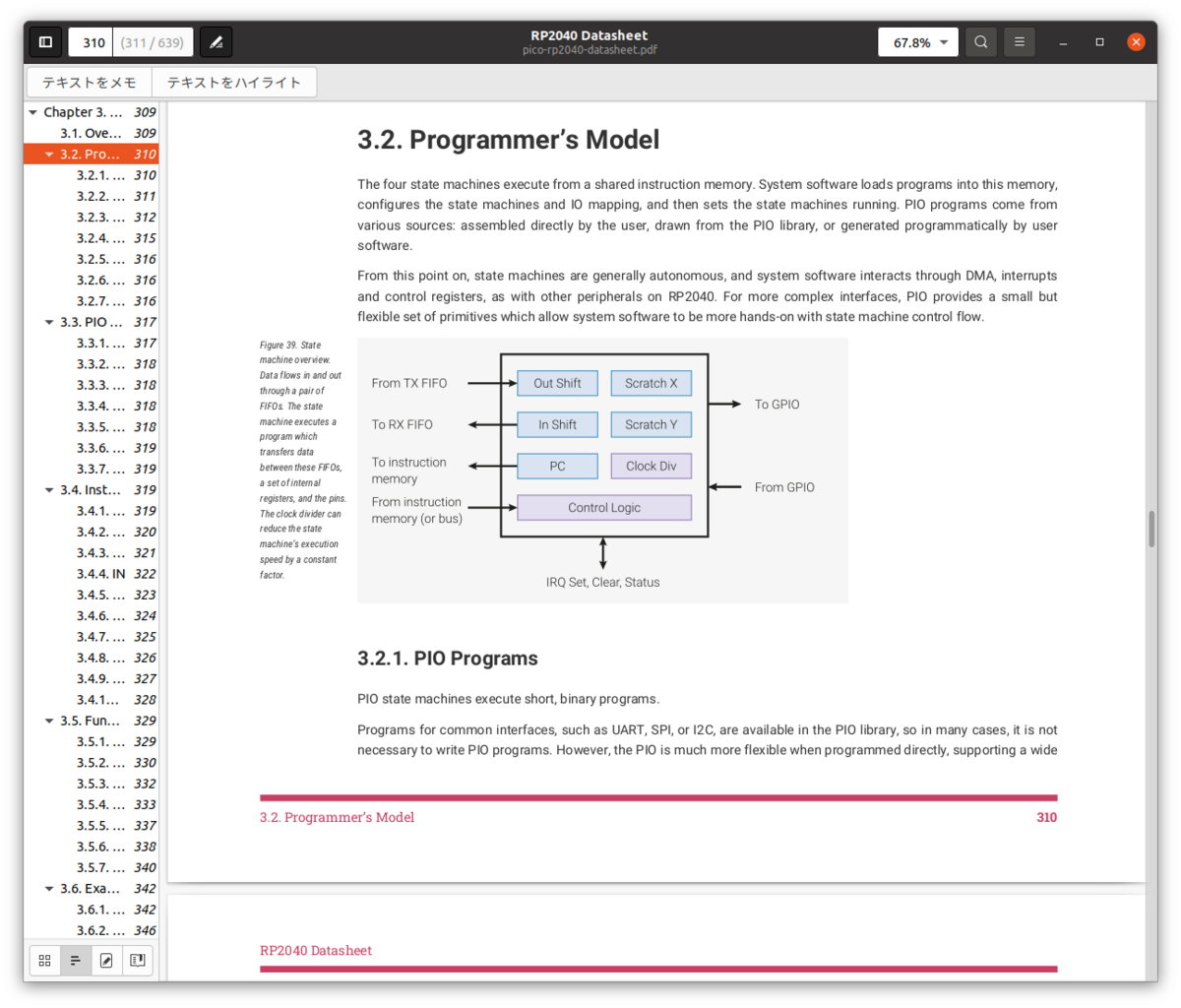
Task: Click the "Control Logic" block in diagram
Action: [604, 508]
